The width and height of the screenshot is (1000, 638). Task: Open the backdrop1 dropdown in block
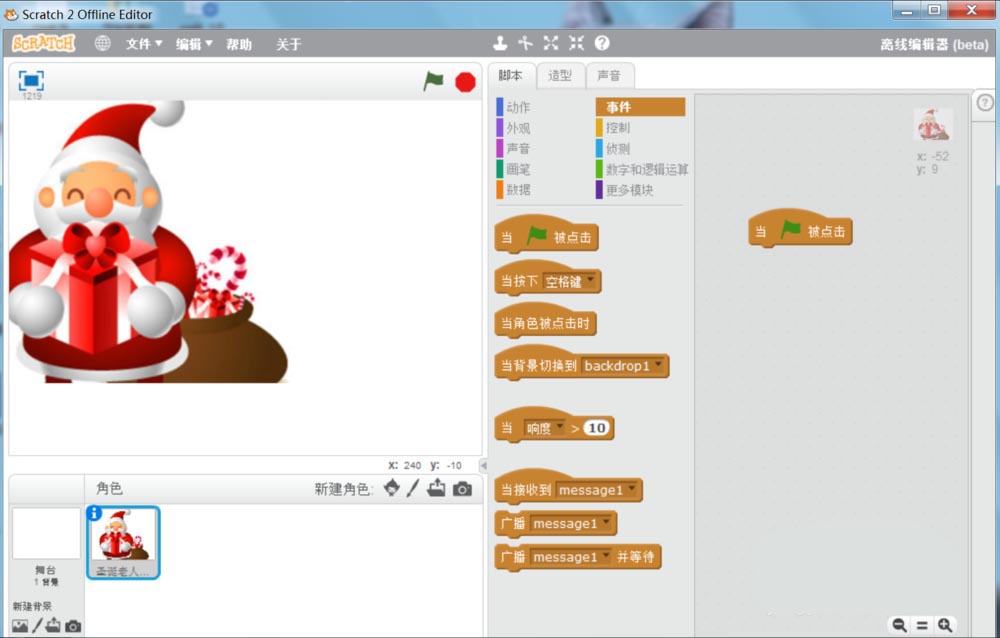(x=659, y=366)
